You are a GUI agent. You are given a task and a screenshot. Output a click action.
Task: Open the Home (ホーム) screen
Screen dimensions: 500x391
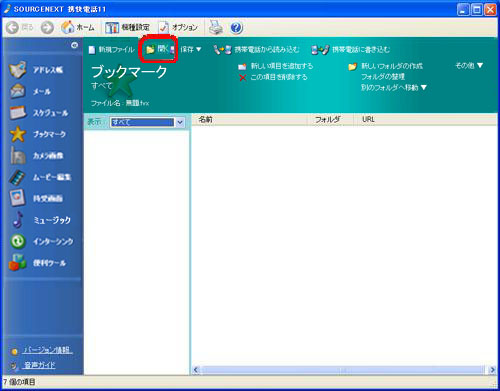(78, 27)
